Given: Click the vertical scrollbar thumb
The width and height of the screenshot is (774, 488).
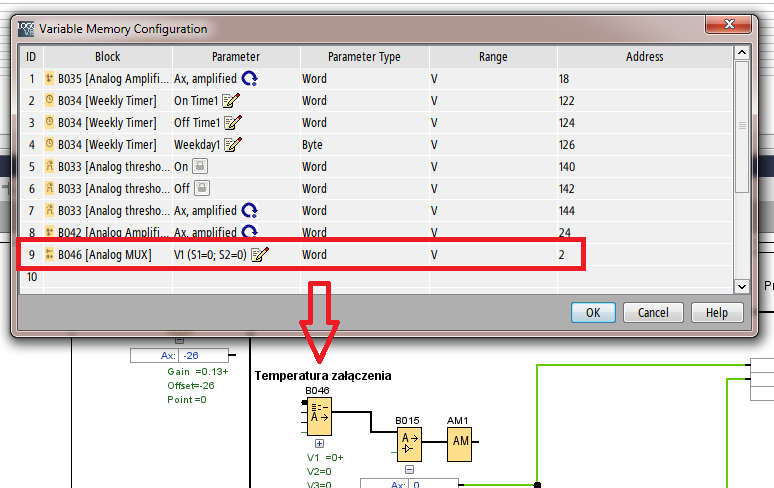Looking at the screenshot, I should 742,126.
